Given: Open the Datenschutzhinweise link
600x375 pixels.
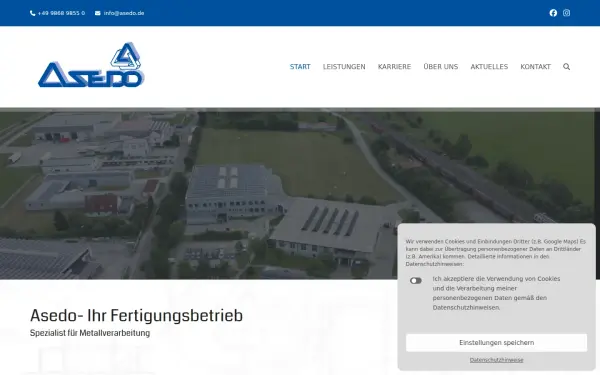Looking at the screenshot, I should click(496, 360).
